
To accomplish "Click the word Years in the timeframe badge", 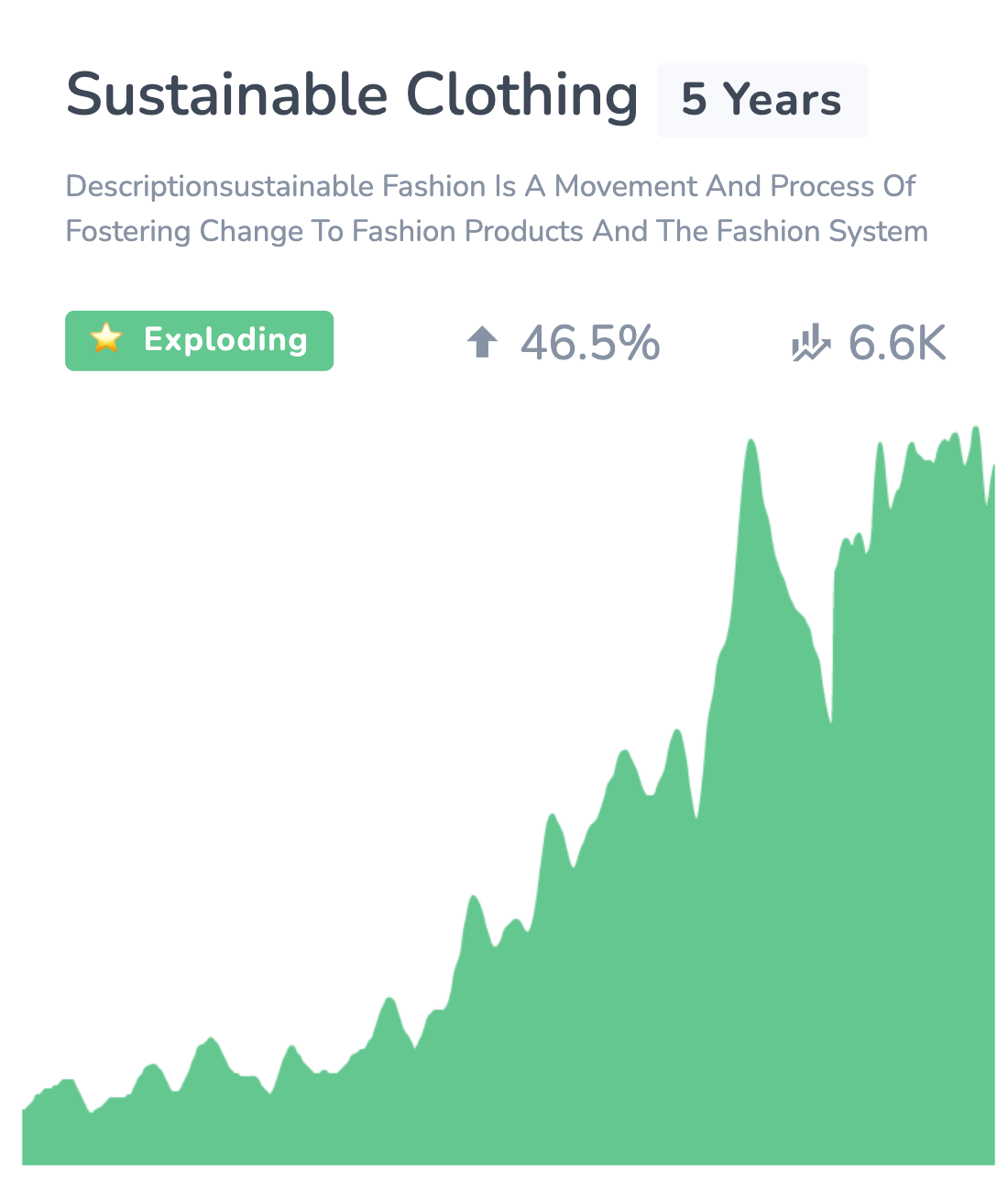I will point(782,100).
